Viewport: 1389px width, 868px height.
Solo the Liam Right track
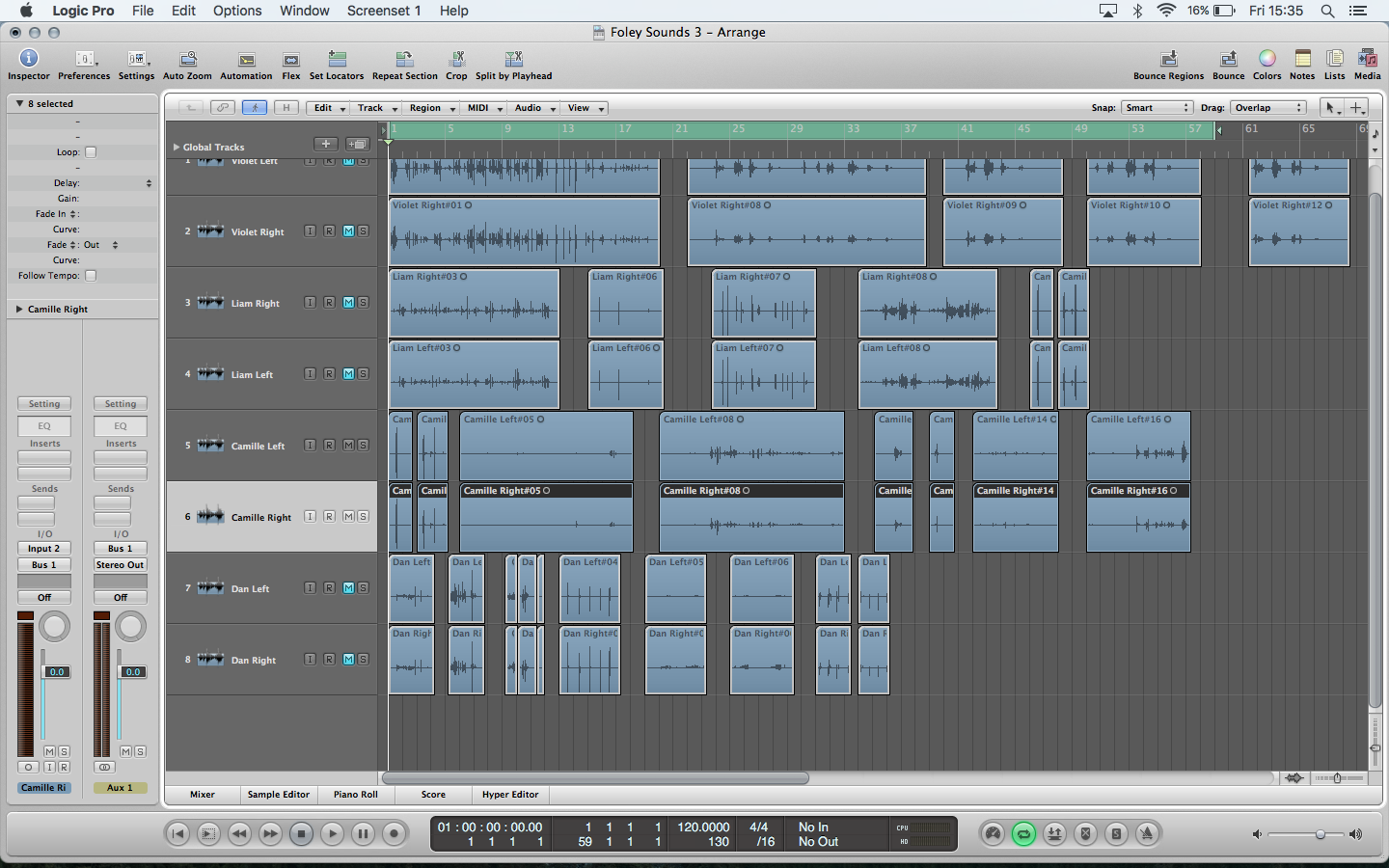point(363,303)
